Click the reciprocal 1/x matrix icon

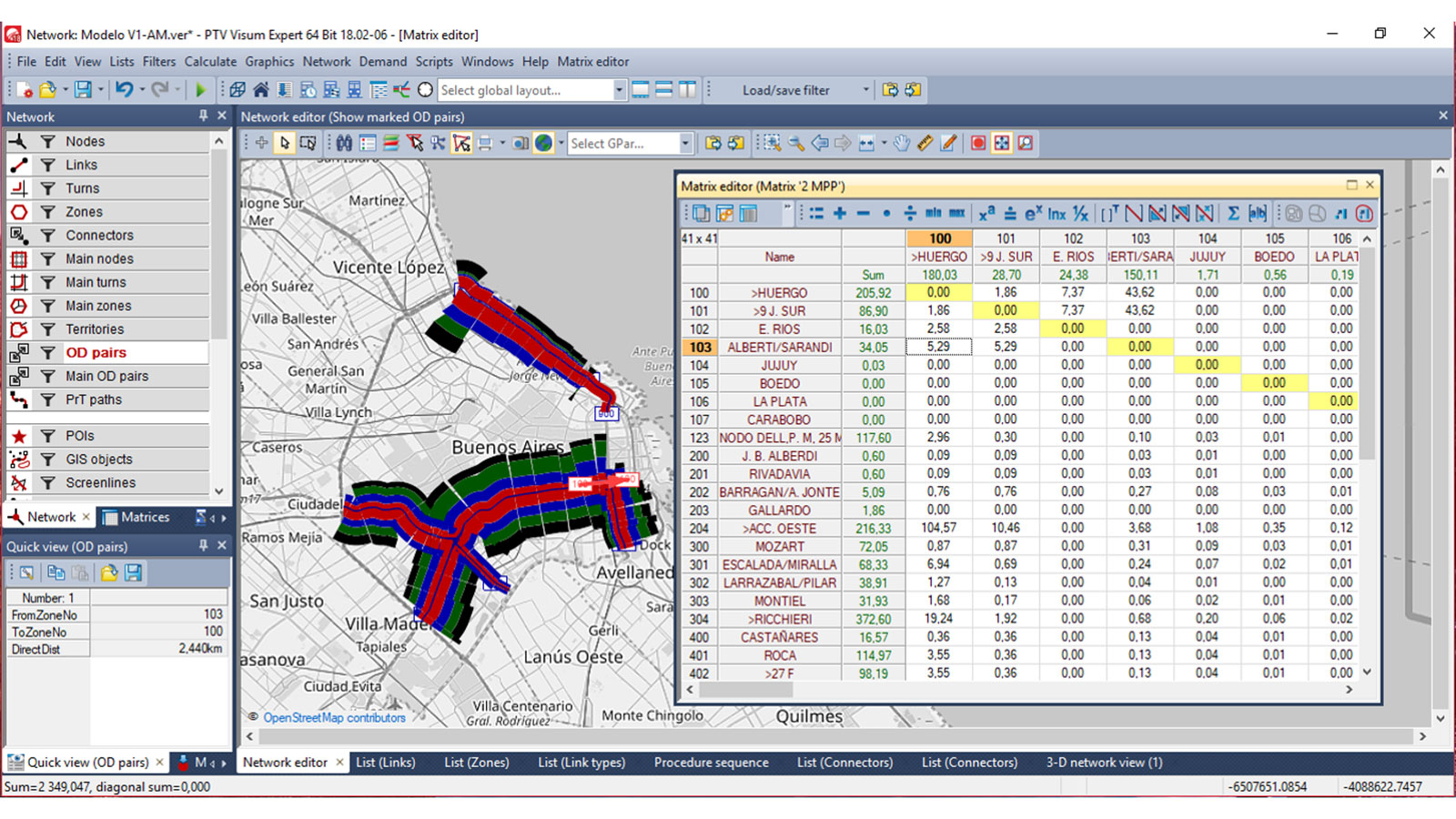pos(1080,213)
